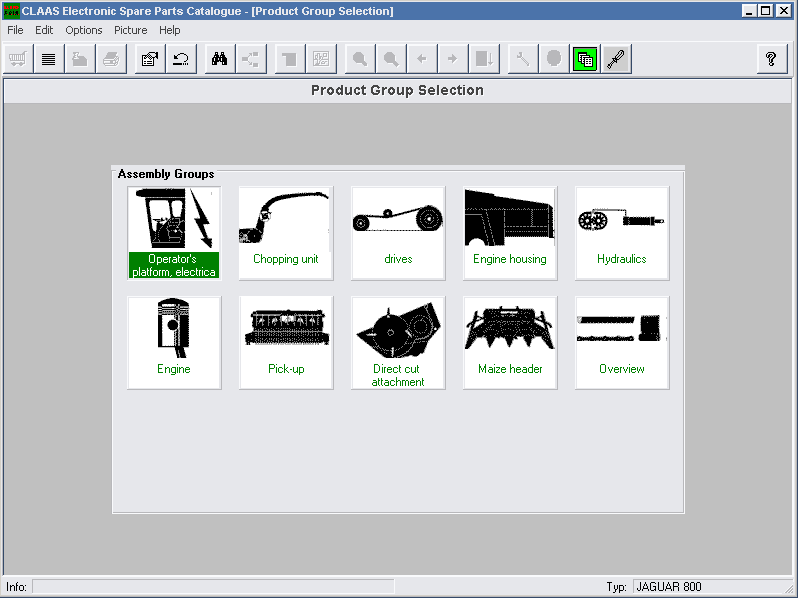Click the Product Group Selection heading
The height and width of the screenshot is (598, 798).
(397, 90)
